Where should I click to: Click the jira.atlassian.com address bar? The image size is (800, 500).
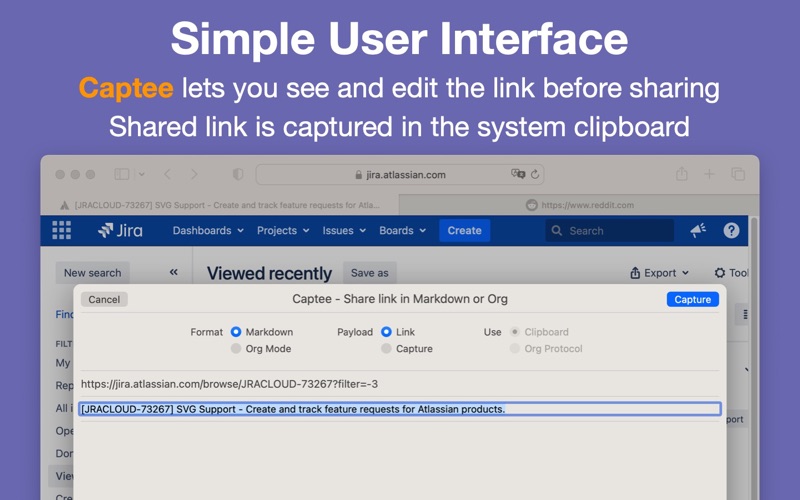click(400, 174)
